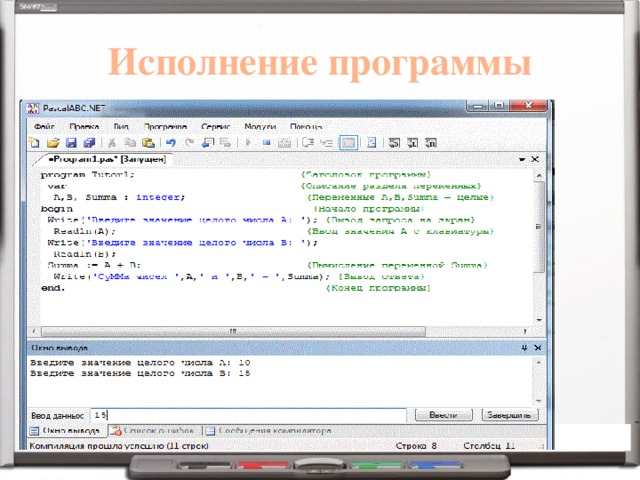Screen dimensions: 640x480
Task: Click the editor horizontal scrollbar thumb
Action: 233,331
